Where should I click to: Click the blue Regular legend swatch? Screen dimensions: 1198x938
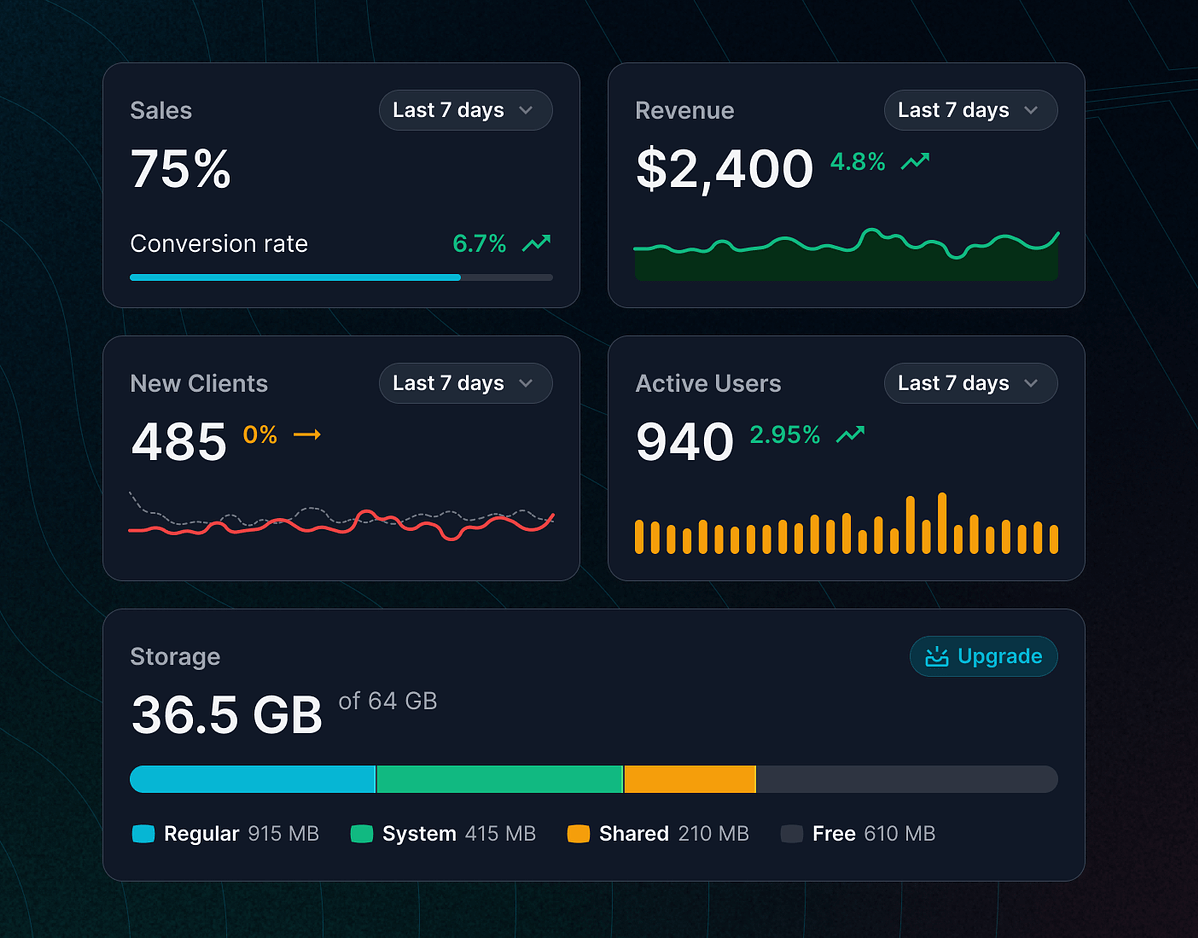tap(143, 834)
